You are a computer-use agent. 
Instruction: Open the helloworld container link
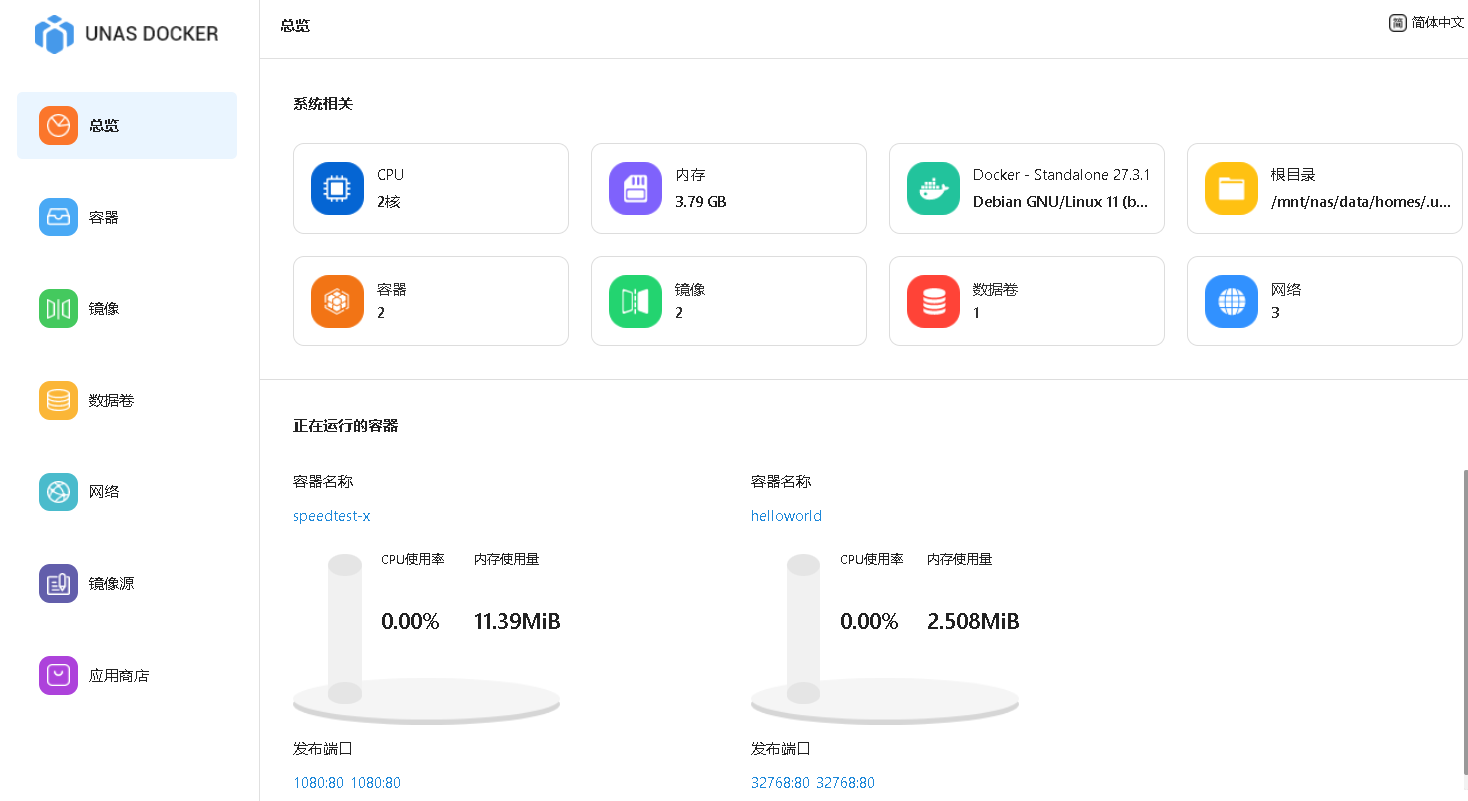(786, 516)
